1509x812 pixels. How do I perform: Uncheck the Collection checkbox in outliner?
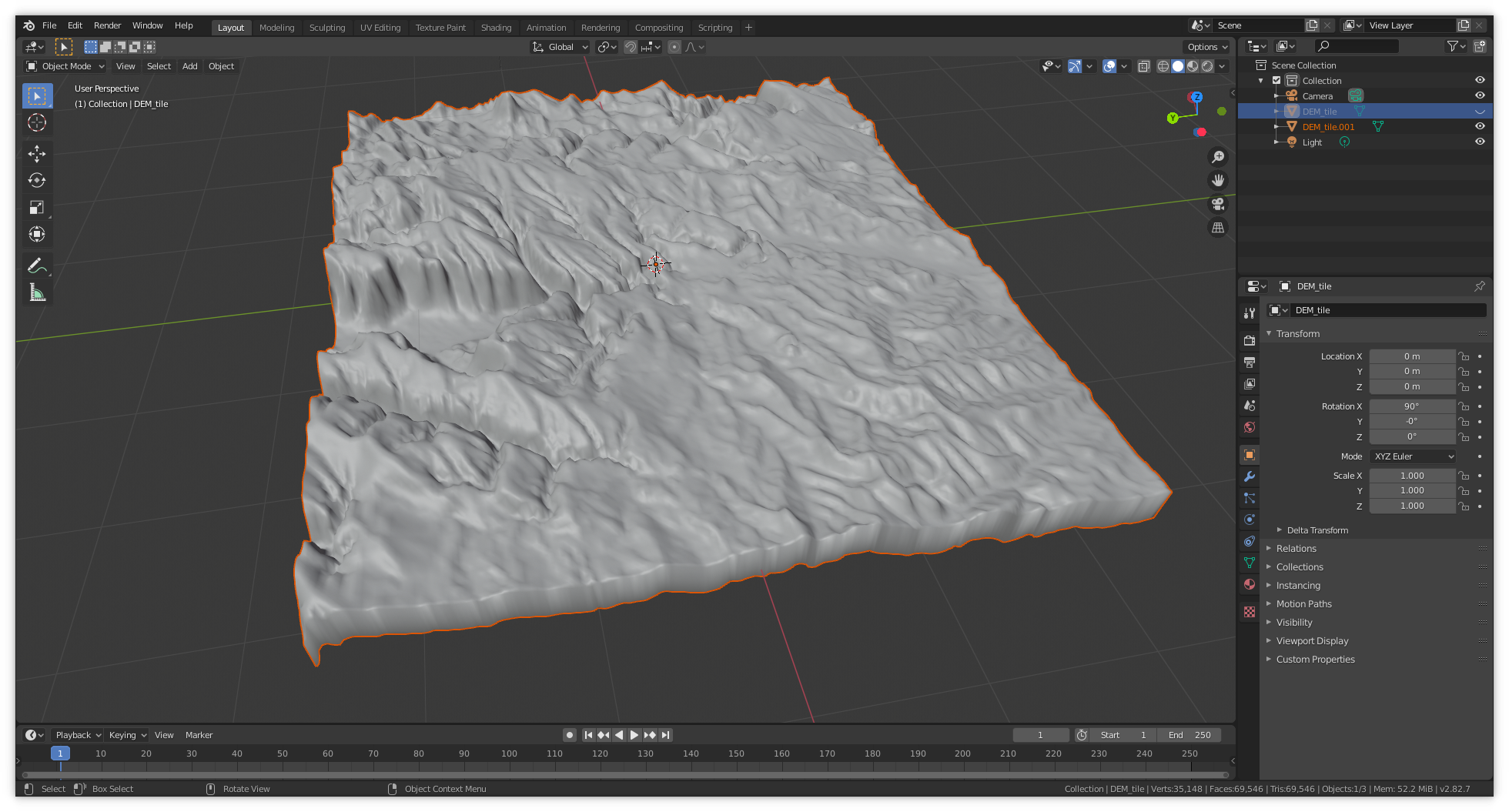1276,80
